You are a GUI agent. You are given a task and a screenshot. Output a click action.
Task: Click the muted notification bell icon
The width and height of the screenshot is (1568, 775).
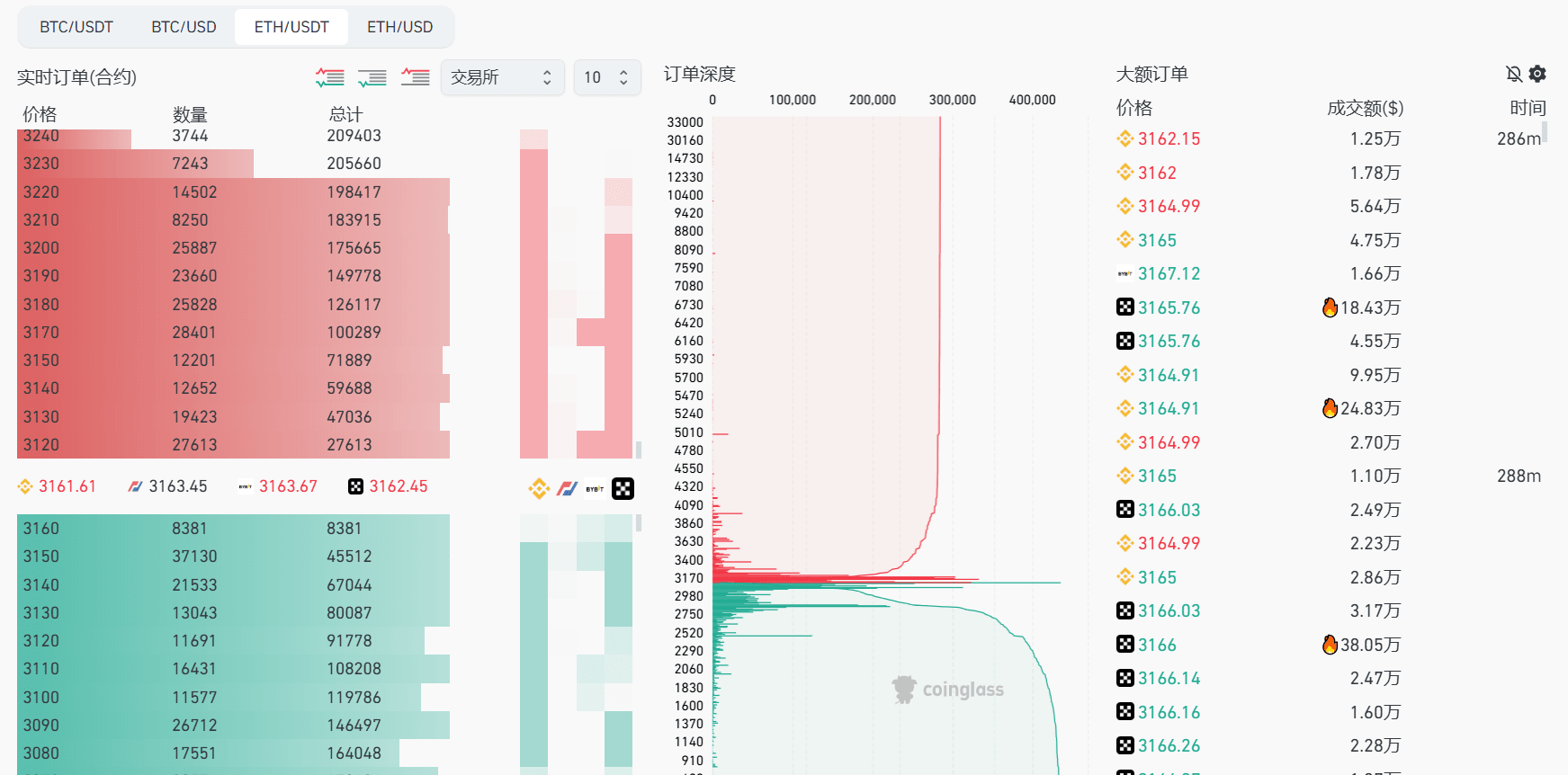pyautogui.click(x=1514, y=74)
